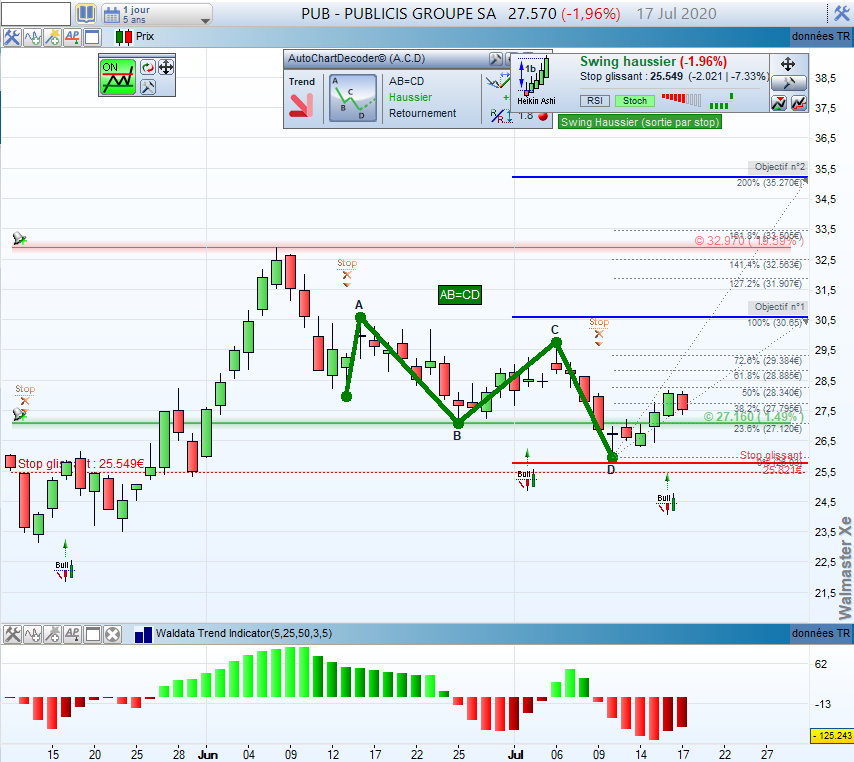
Task: Click the 100% (30.65) Fibonacci label
Action: pyautogui.click(x=774, y=323)
